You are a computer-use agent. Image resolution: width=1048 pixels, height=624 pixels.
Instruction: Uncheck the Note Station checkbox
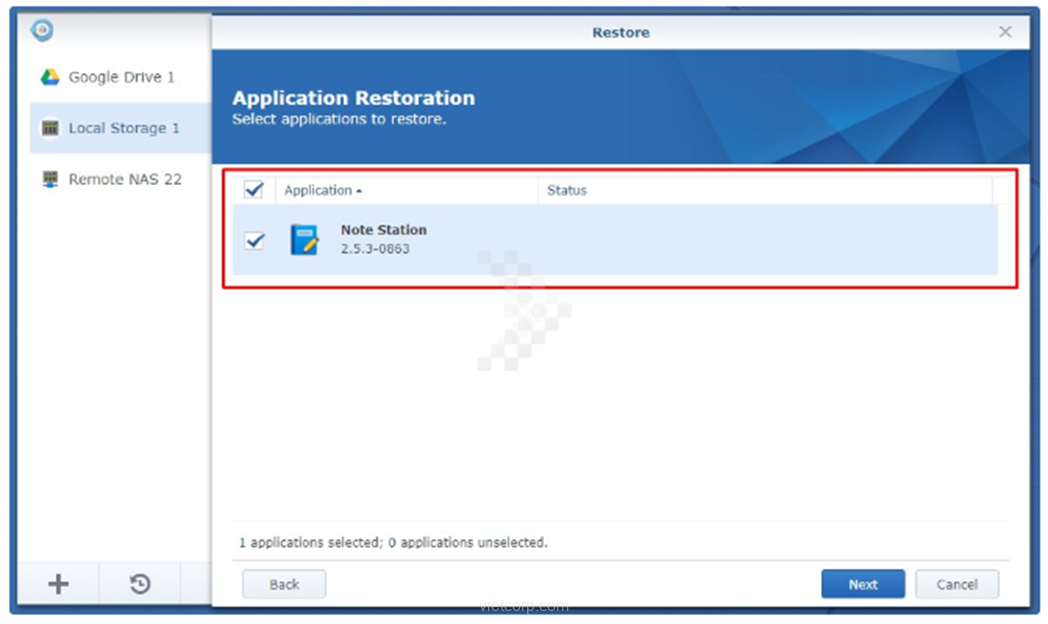(x=255, y=241)
